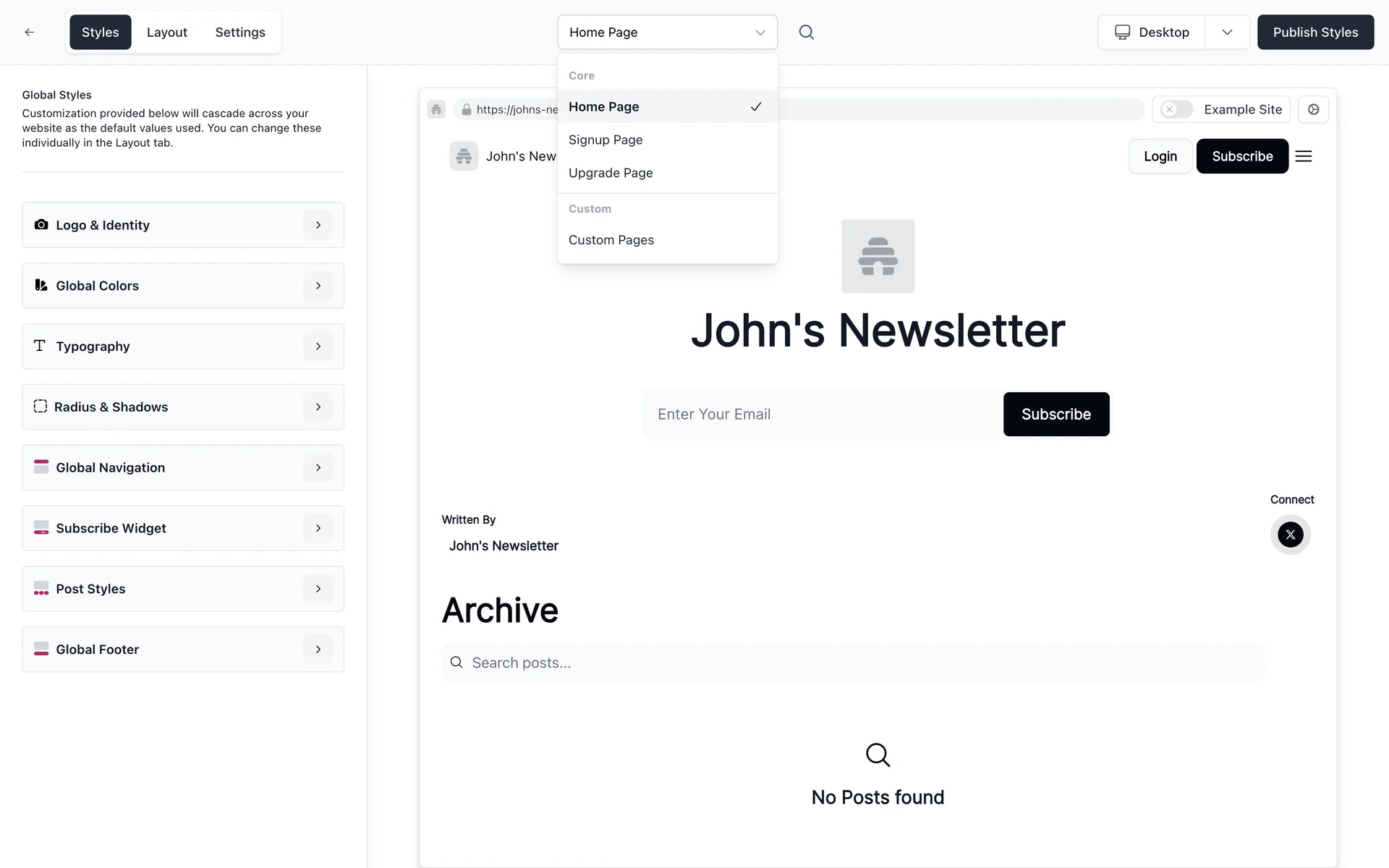Open Custom Pages from the dropdown
Viewport: 1389px width, 868px height.
[611, 240]
